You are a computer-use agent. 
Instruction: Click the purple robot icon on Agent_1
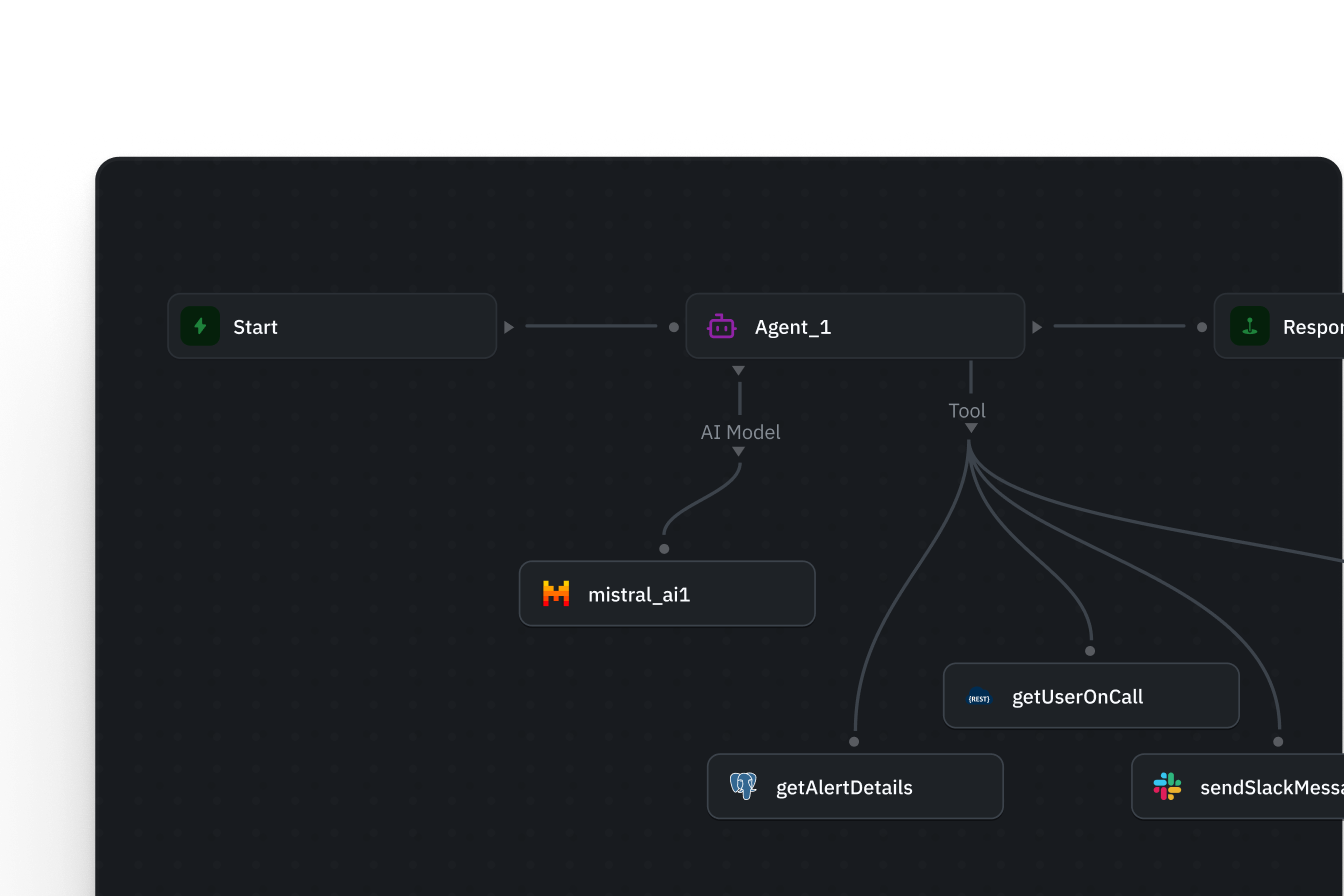tap(722, 326)
